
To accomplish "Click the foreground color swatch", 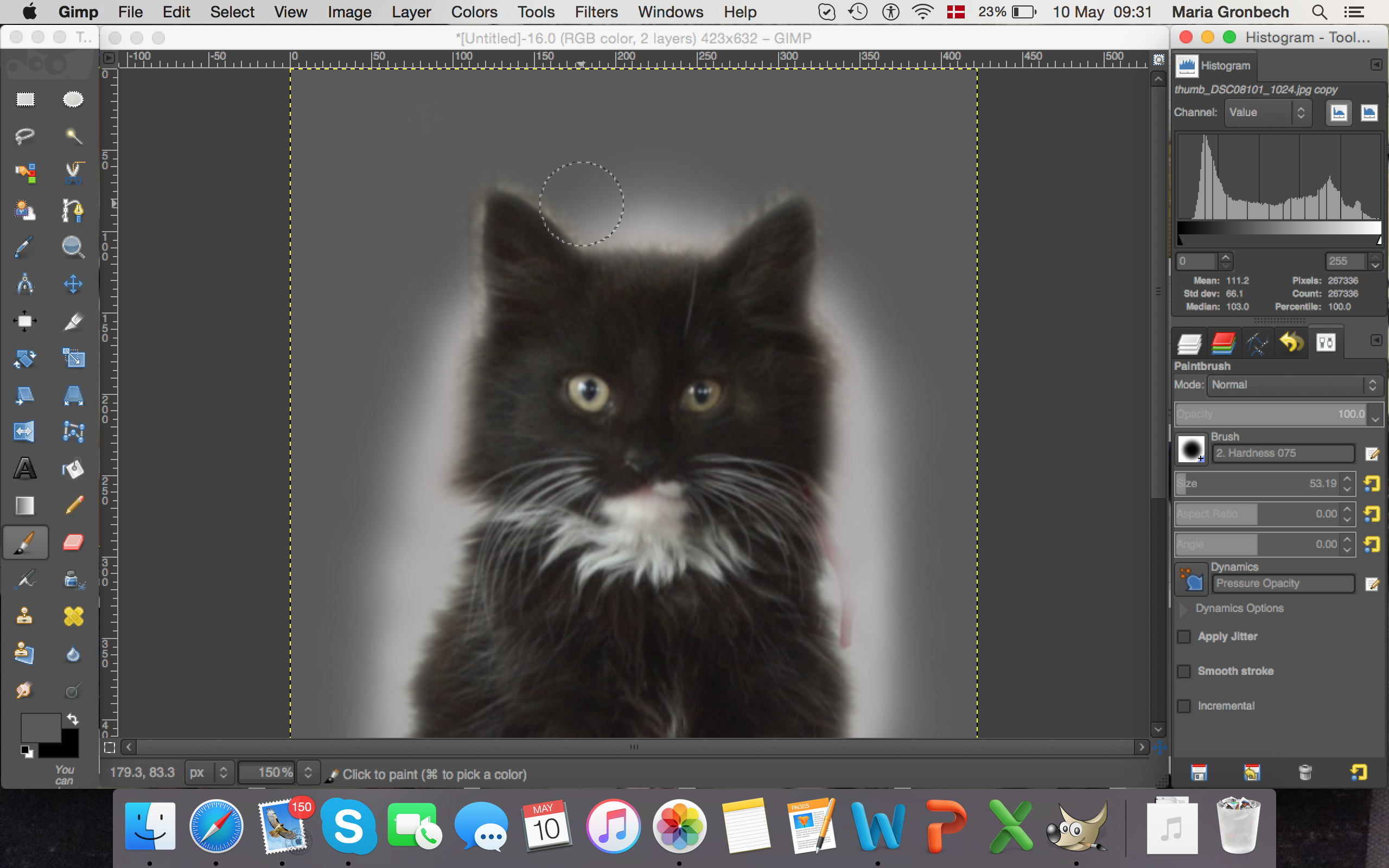I will pos(40,727).
